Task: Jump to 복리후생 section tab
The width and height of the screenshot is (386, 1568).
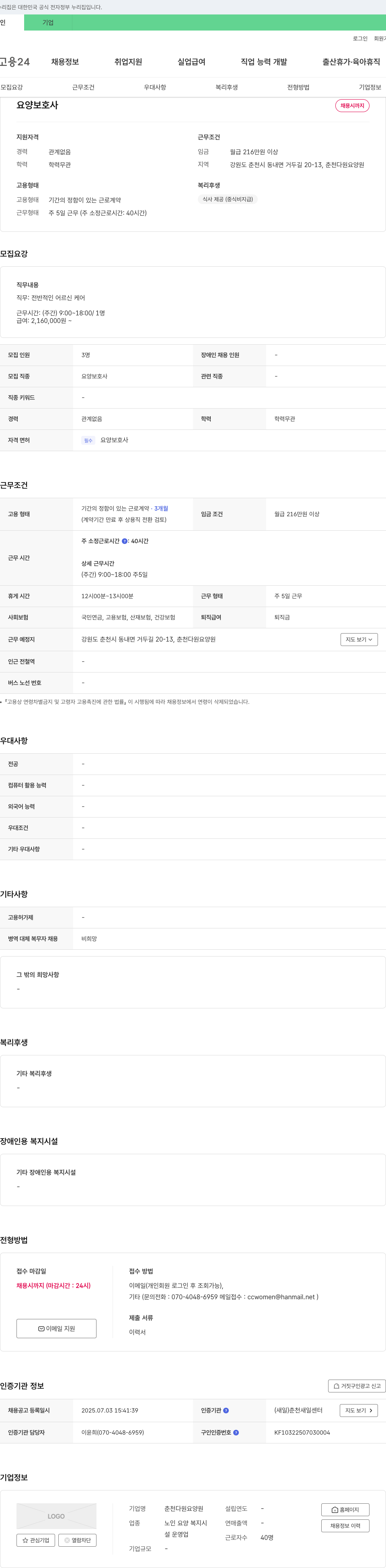Action: 226,88
